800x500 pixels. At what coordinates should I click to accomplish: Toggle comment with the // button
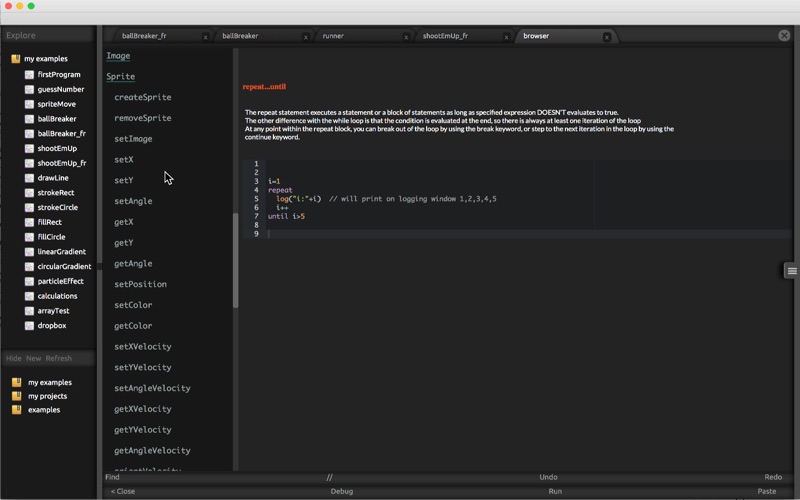coord(330,477)
